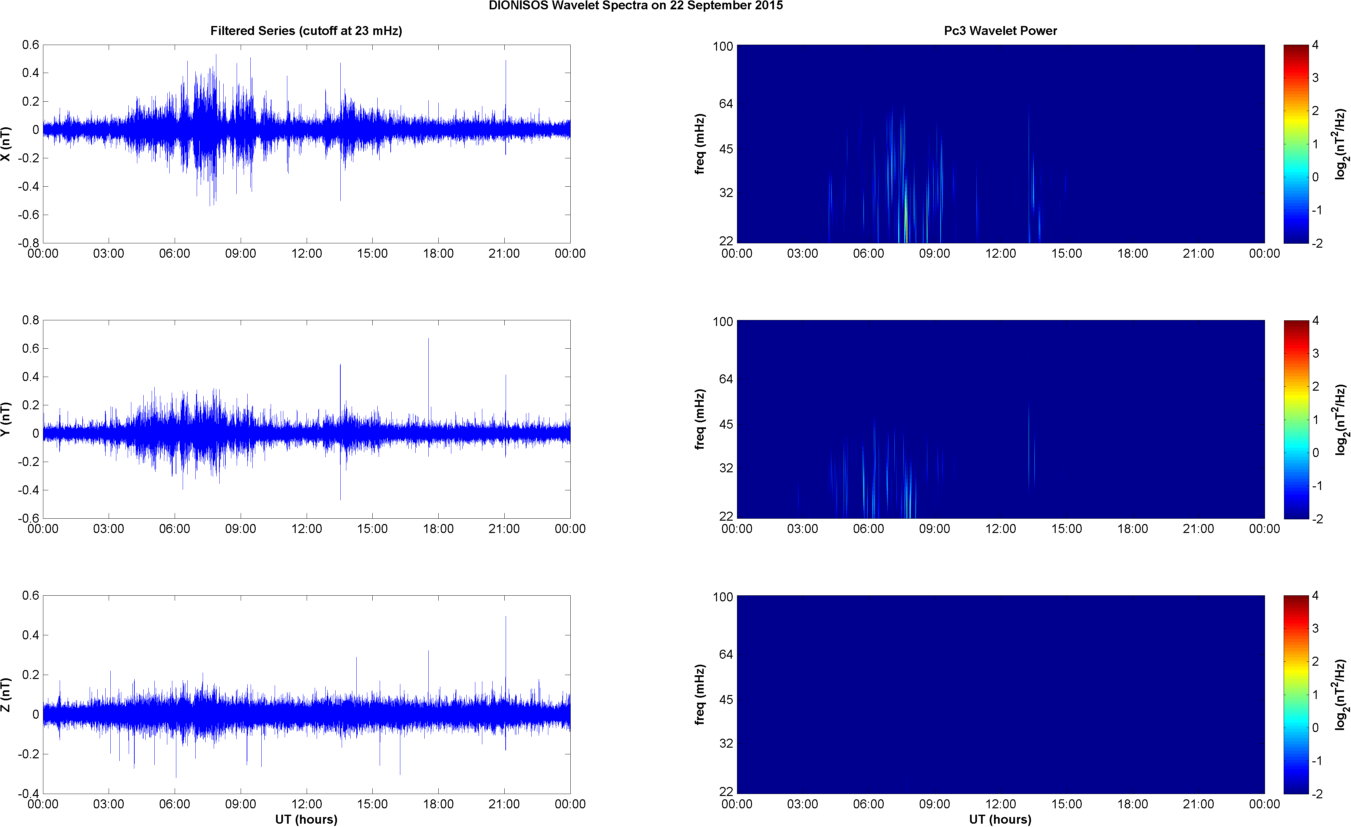This screenshot has height=827, width=1351.
Task: Click the 45 mHz tick on the middle spectrogram
Action: pyautogui.click(x=725, y=424)
